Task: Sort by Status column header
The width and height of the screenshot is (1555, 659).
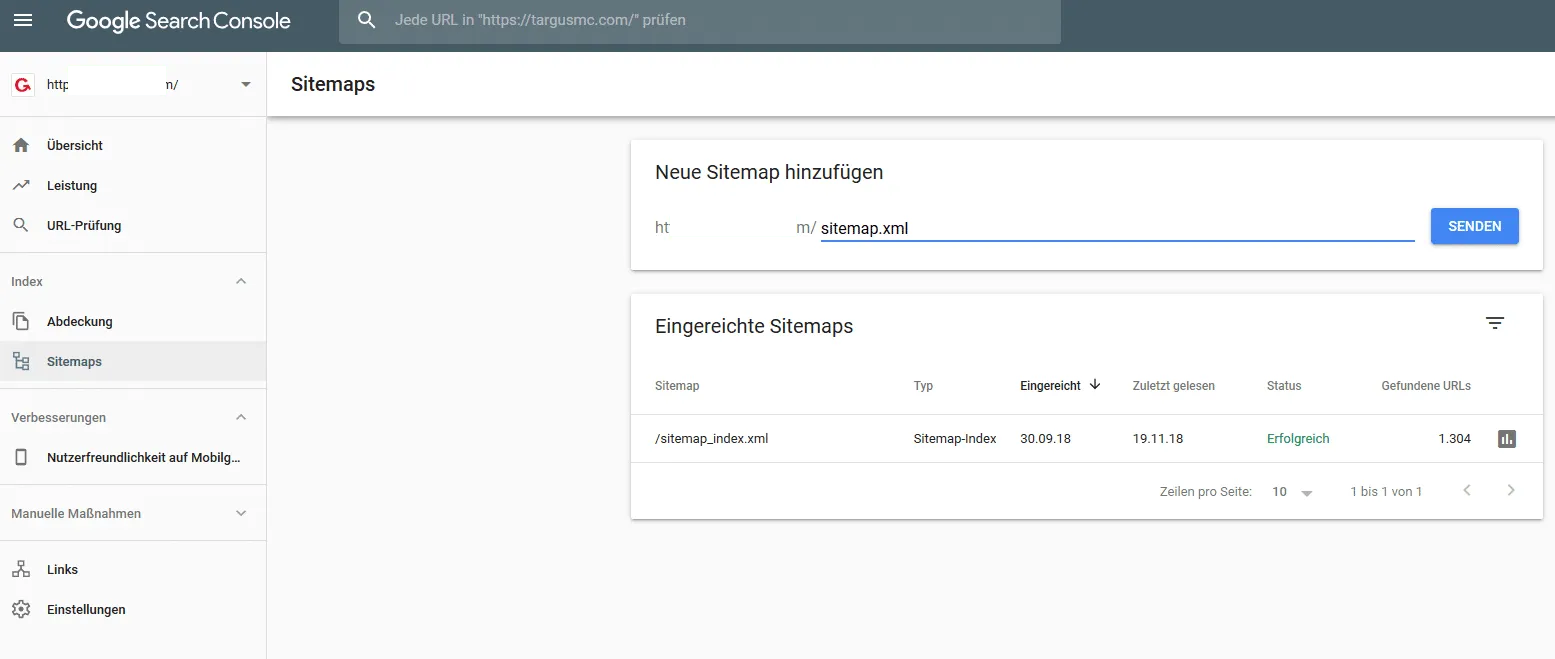Action: click(1284, 386)
